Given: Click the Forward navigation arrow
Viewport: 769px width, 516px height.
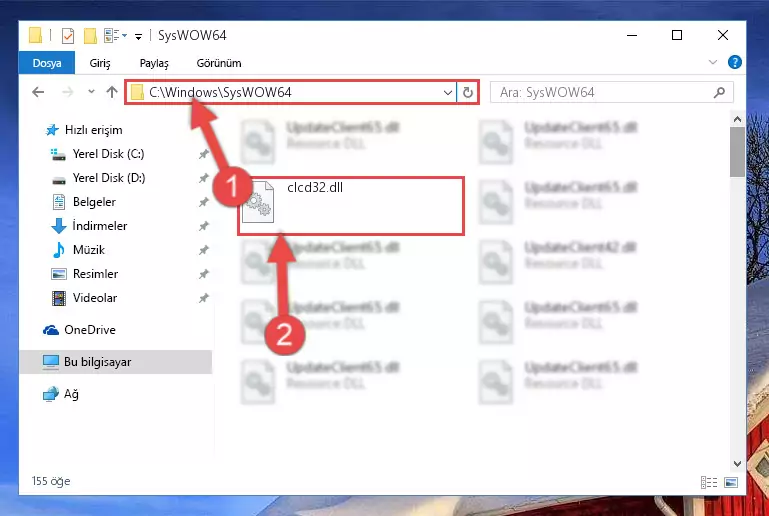Looking at the screenshot, I should pyautogui.click(x=67, y=92).
